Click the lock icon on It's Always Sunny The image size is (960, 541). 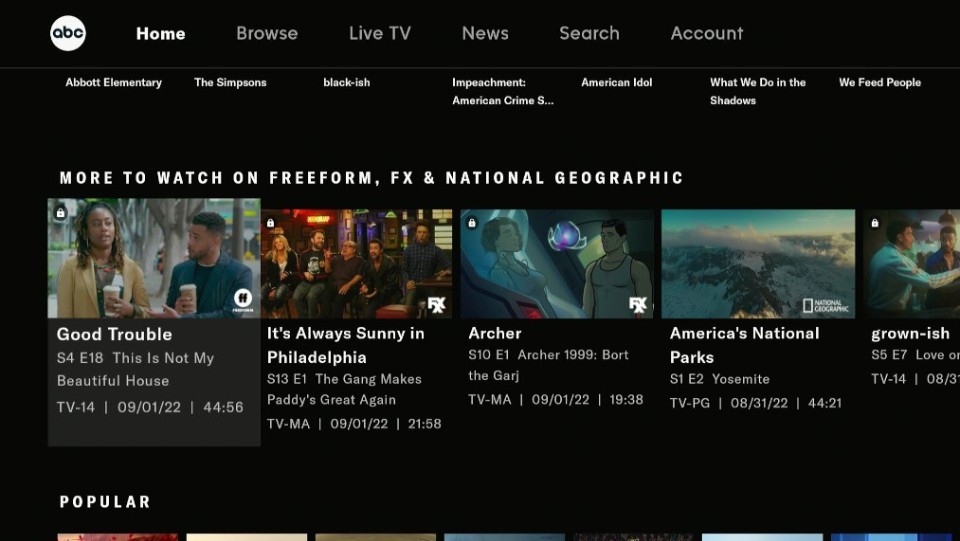tap(271, 223)
